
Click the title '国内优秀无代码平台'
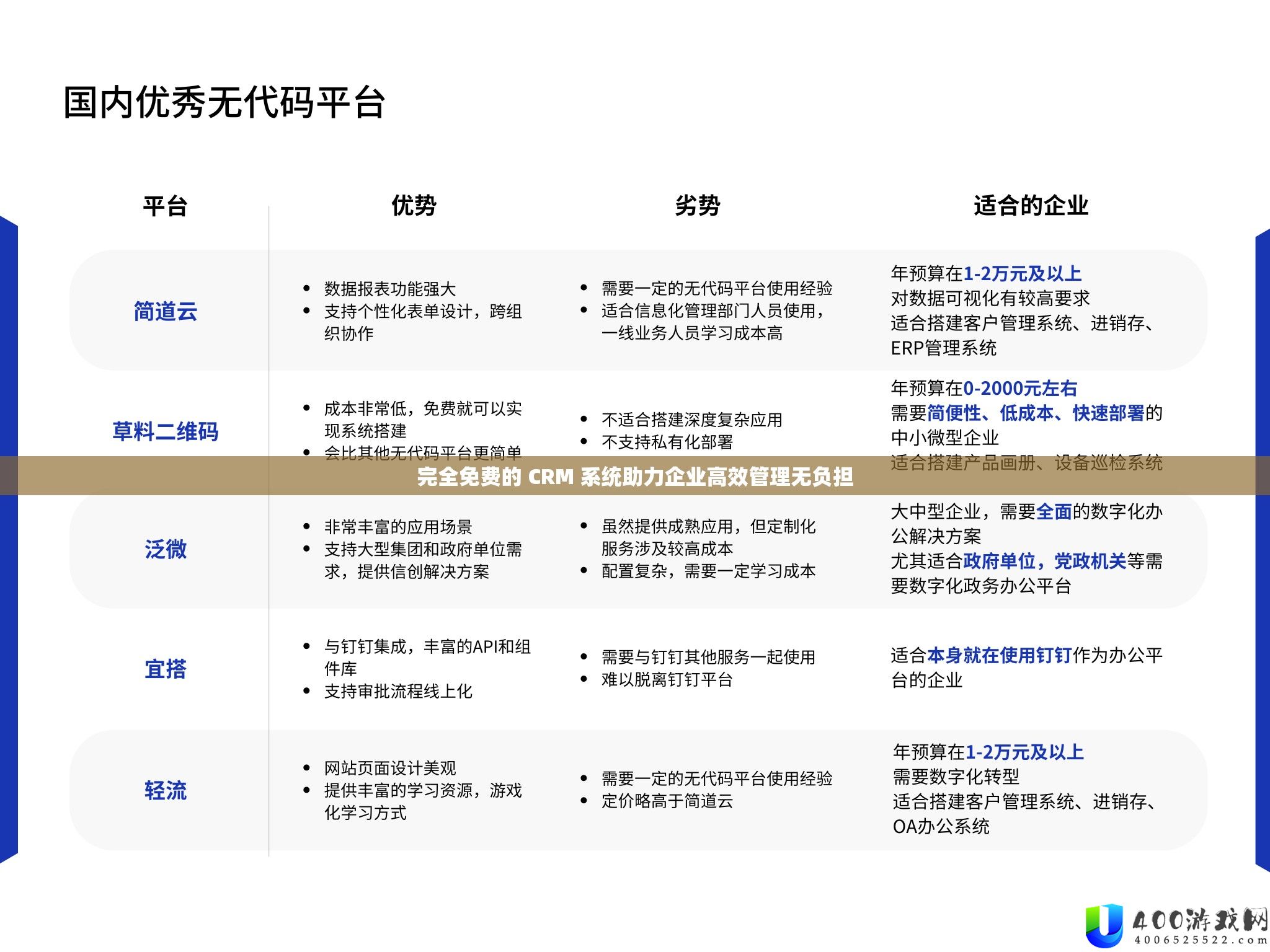[224, 102]
